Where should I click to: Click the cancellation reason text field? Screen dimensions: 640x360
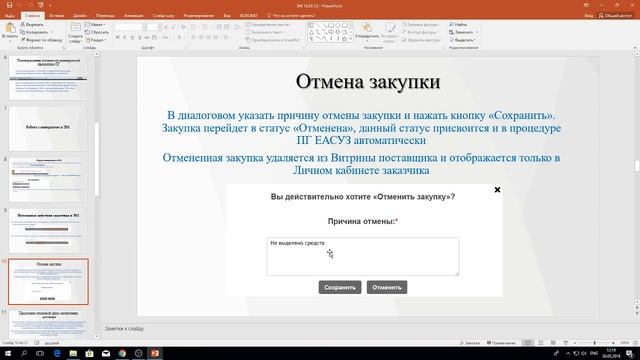tap(363, 256)
